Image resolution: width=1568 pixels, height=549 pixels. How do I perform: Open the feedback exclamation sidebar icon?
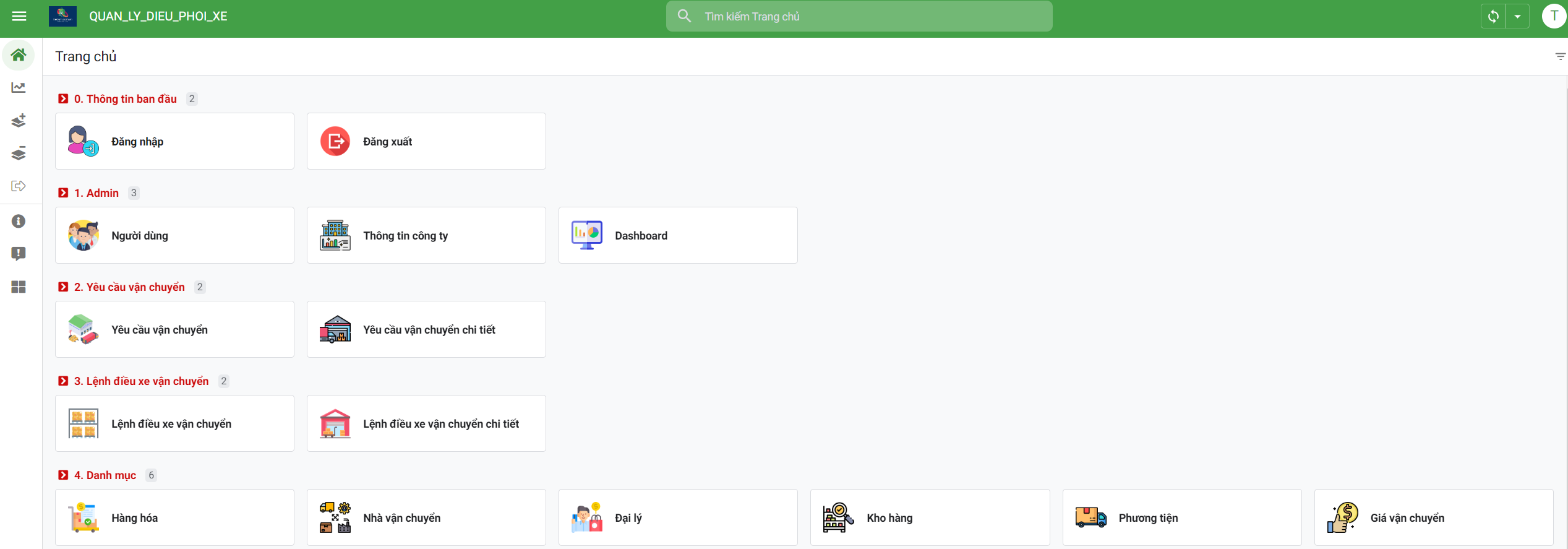19,254
